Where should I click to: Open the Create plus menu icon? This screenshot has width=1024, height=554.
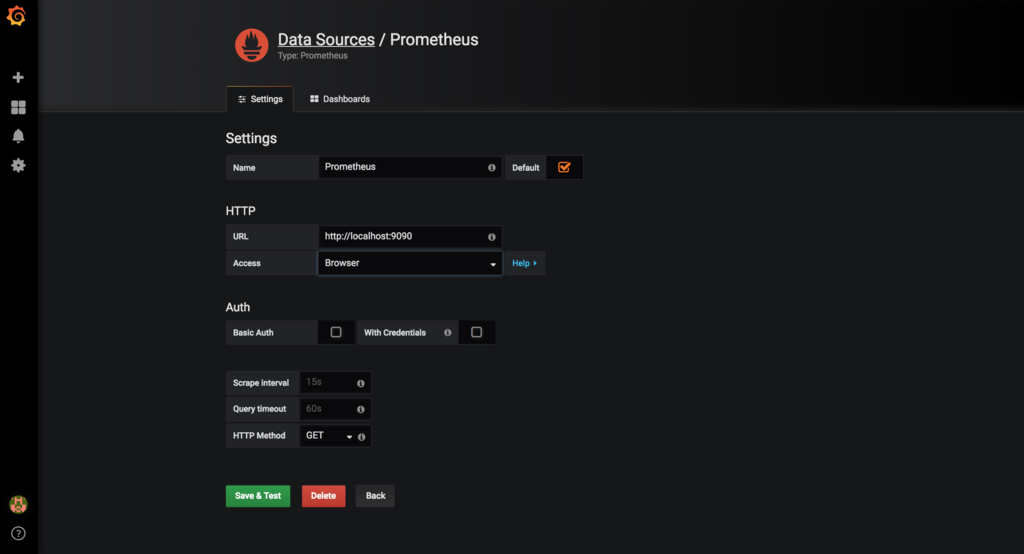click(x=18, y=78)
